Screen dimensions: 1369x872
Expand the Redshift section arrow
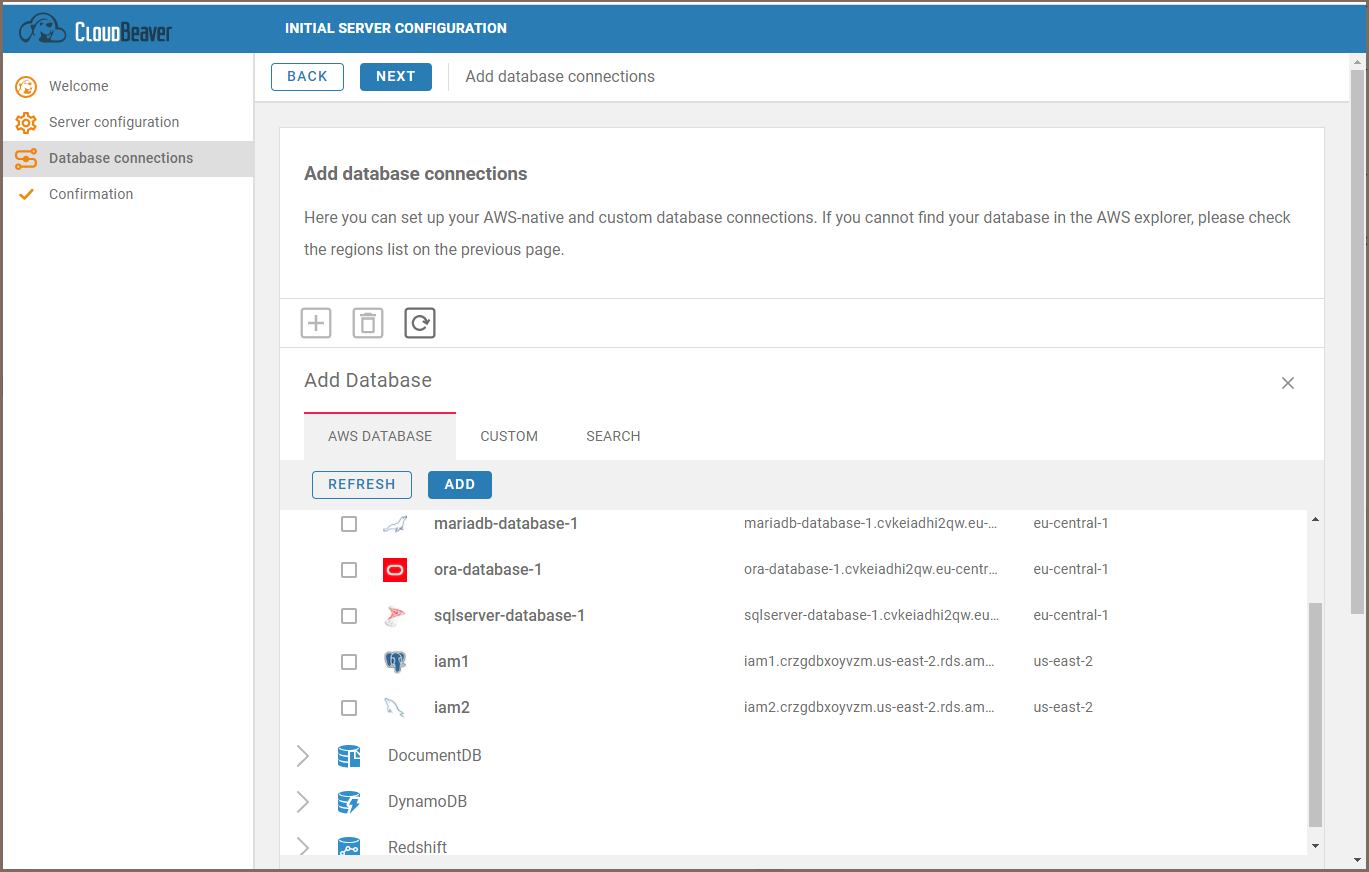click(x=303, y=846)
